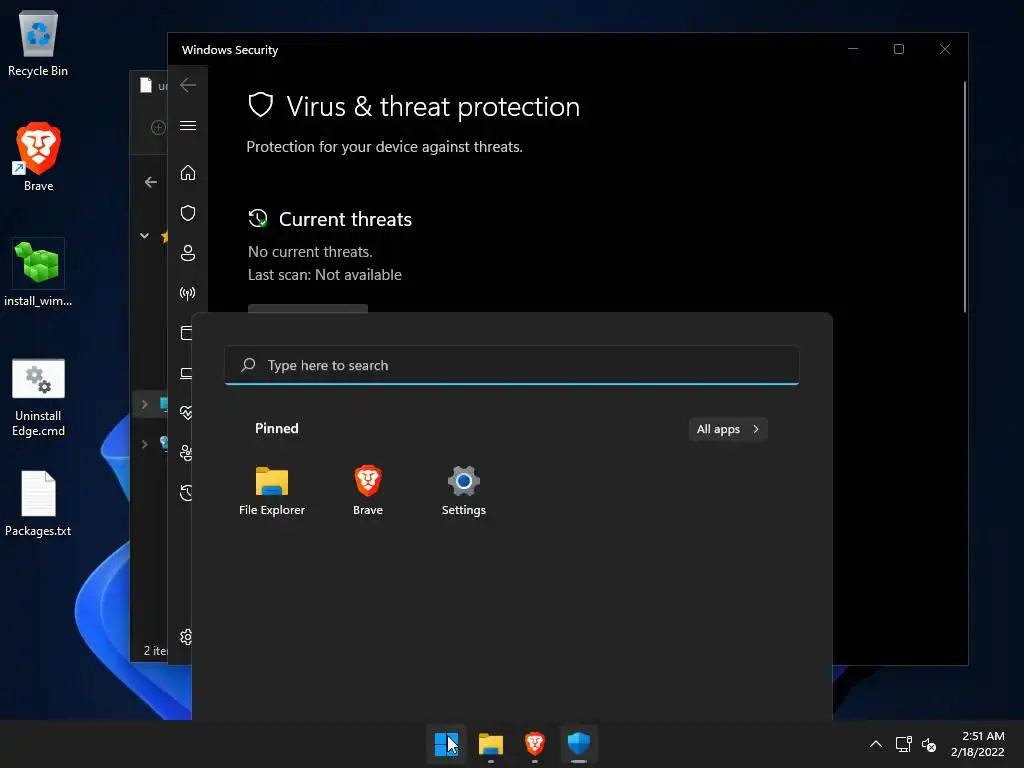This screenshot has width=1024, height=768.
Task: Open Brave browser taskbar icon
Action: click(x=535, y=744)
